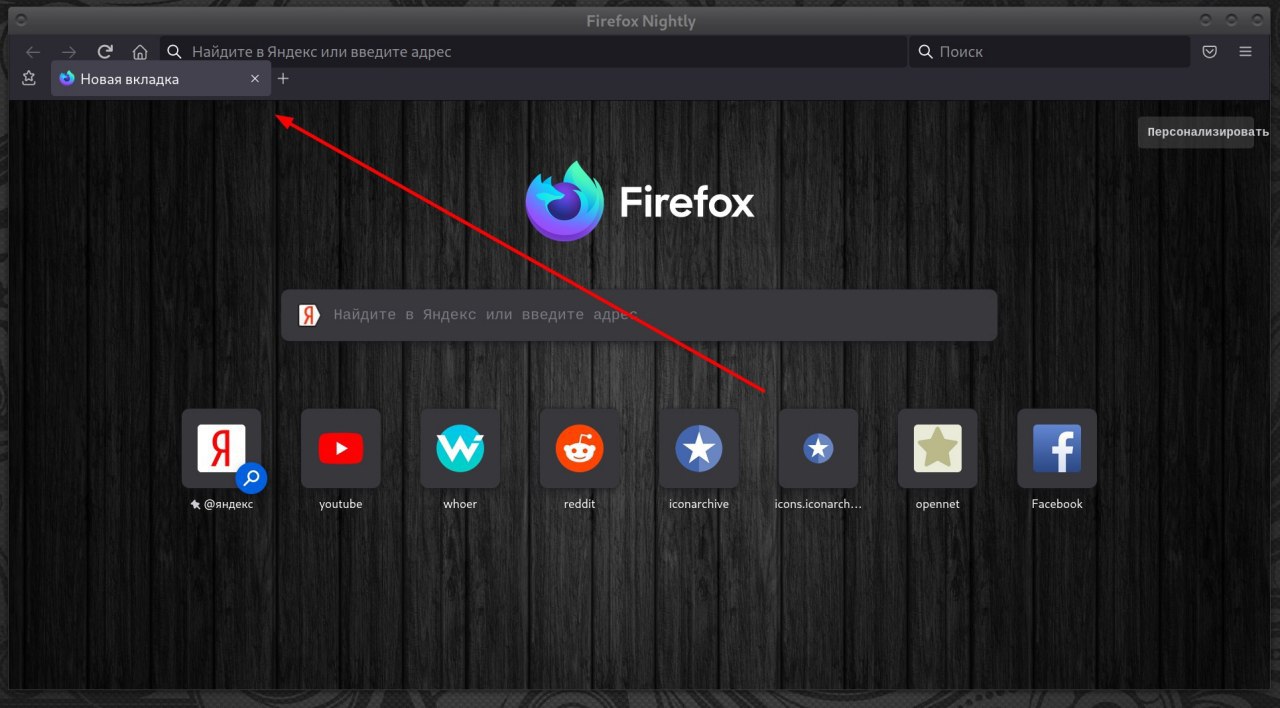This screenshot has width=1280, height=708.
Task: Click the magnifier icon in Поиск box
Action: 924,52
